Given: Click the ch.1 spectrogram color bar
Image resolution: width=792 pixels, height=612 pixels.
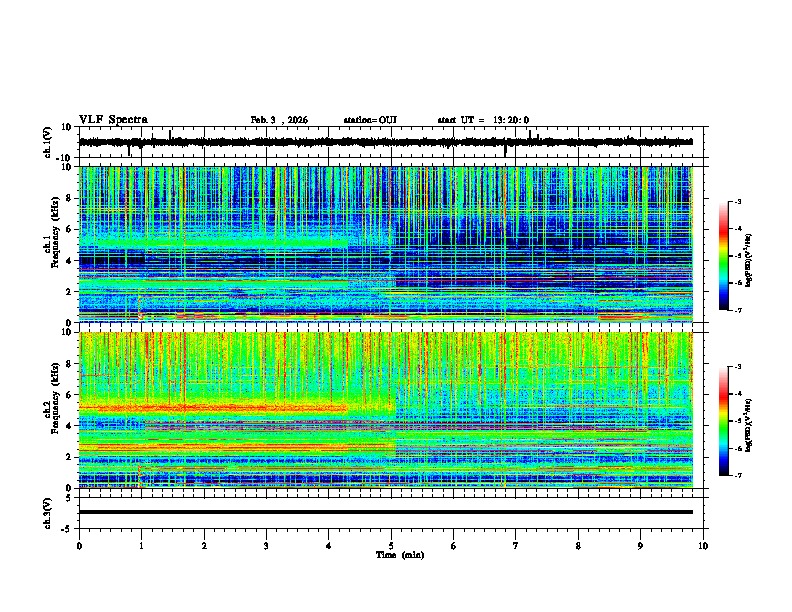Looking at the screenshot, I should (723, 256).
